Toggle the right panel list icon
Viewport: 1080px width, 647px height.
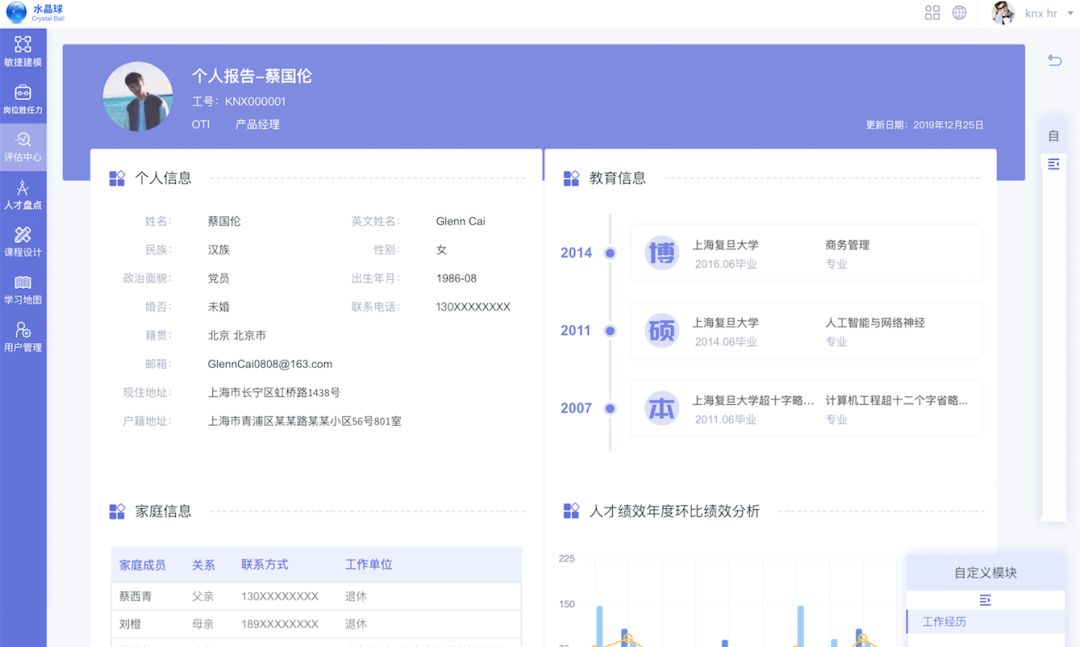click(1053, 164)
